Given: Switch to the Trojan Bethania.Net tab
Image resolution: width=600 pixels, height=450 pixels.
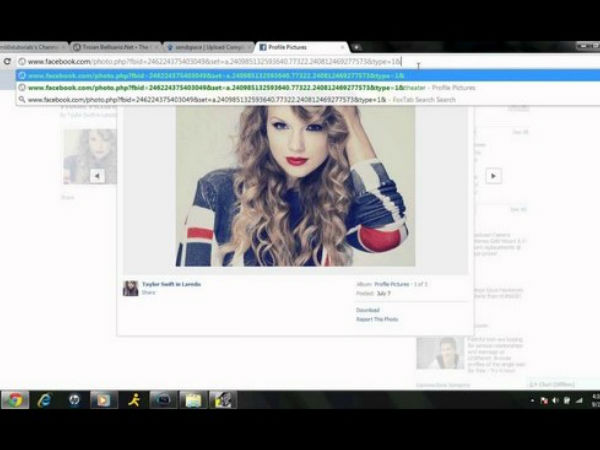Looking at the screenshot, I should click(x=114, y=47).
